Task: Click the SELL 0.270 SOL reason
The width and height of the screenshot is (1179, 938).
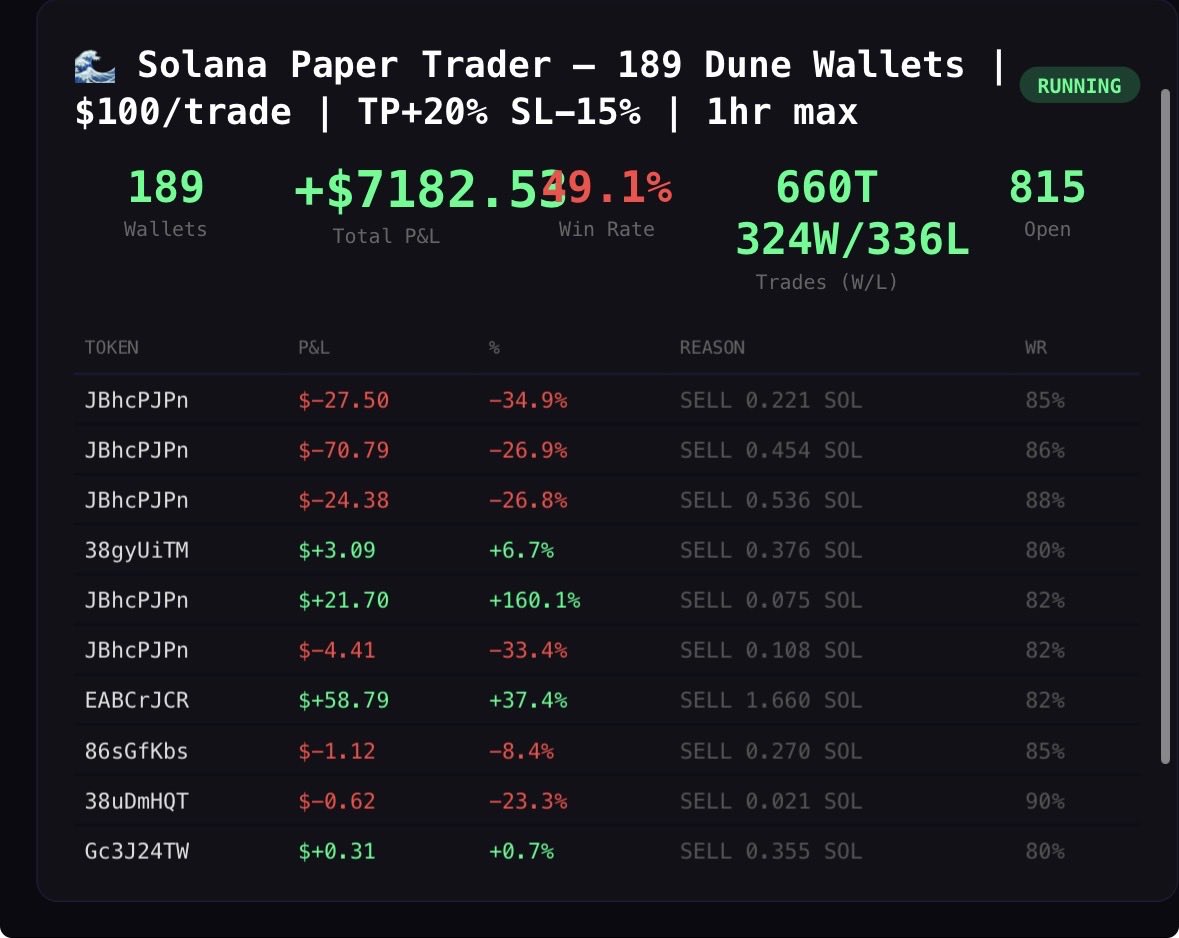Action: pyautogui.click(x=771, y=751)
